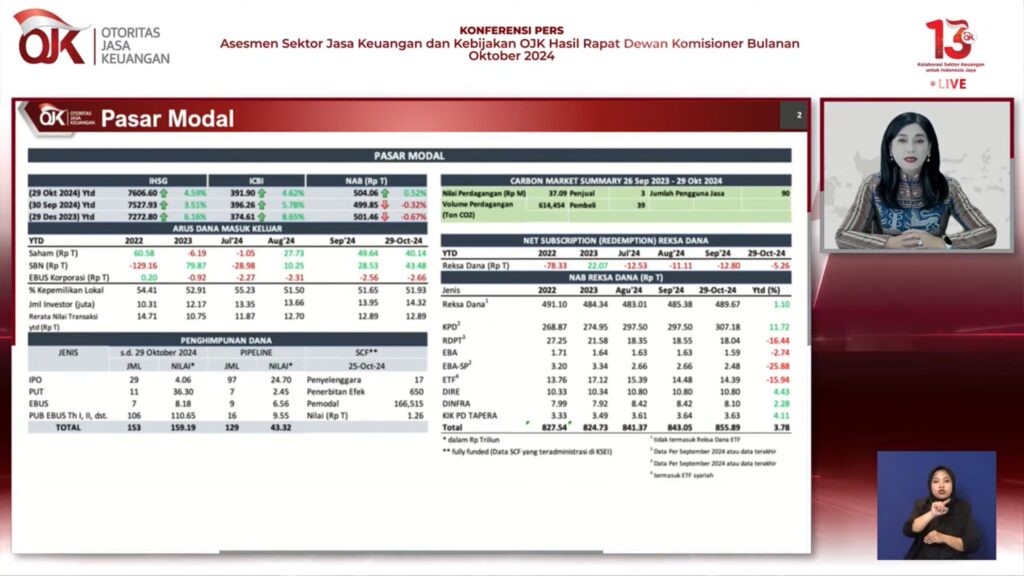The height and width of the screenshot is (576, 1024).
Task: Click green up arrow beside 7527.93
Action: [164, 205]
